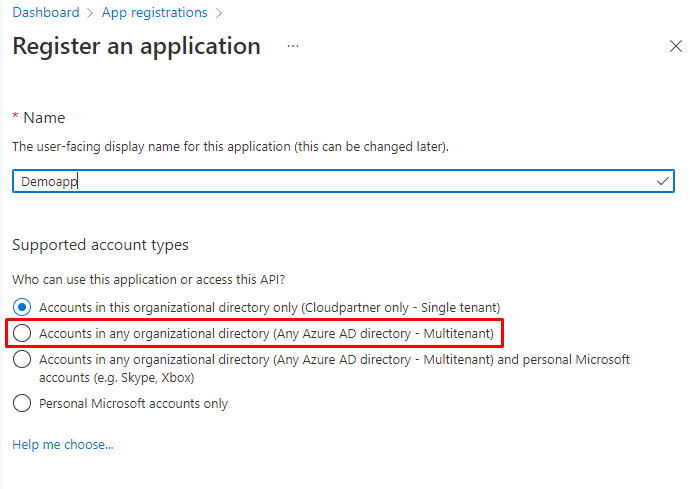Screen dimensions: 690x489
Task: Go to Dashboard in the breadcrumb
Action: point(45,13)
